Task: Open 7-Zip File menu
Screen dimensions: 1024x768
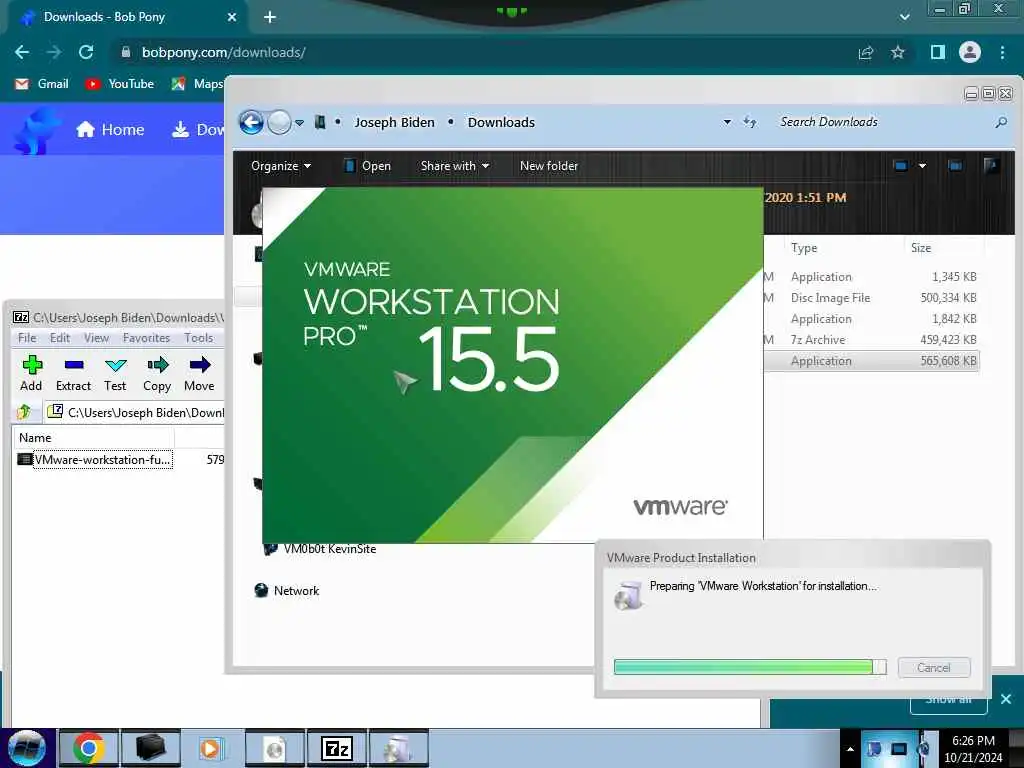Action: (27, 338)
